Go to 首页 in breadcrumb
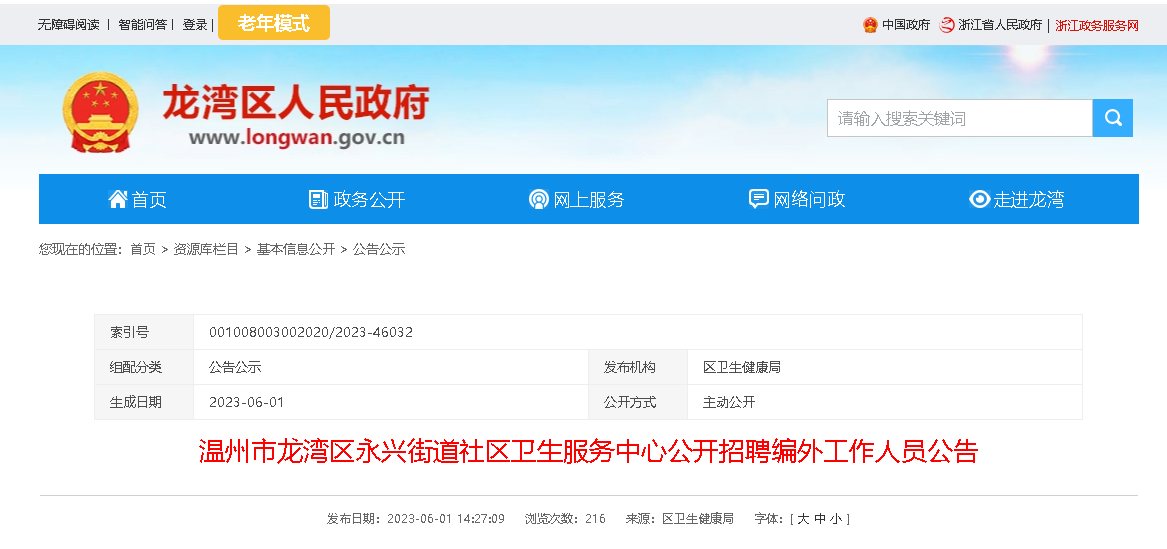Viewport: 1167px width, 549px height. 143,249
